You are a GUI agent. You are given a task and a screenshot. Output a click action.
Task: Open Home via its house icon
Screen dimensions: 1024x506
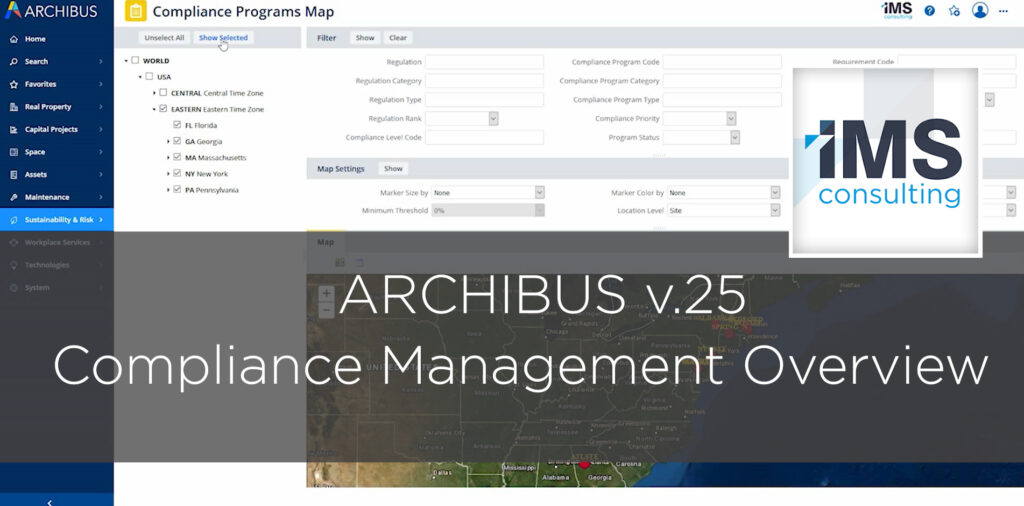point(14,39)
